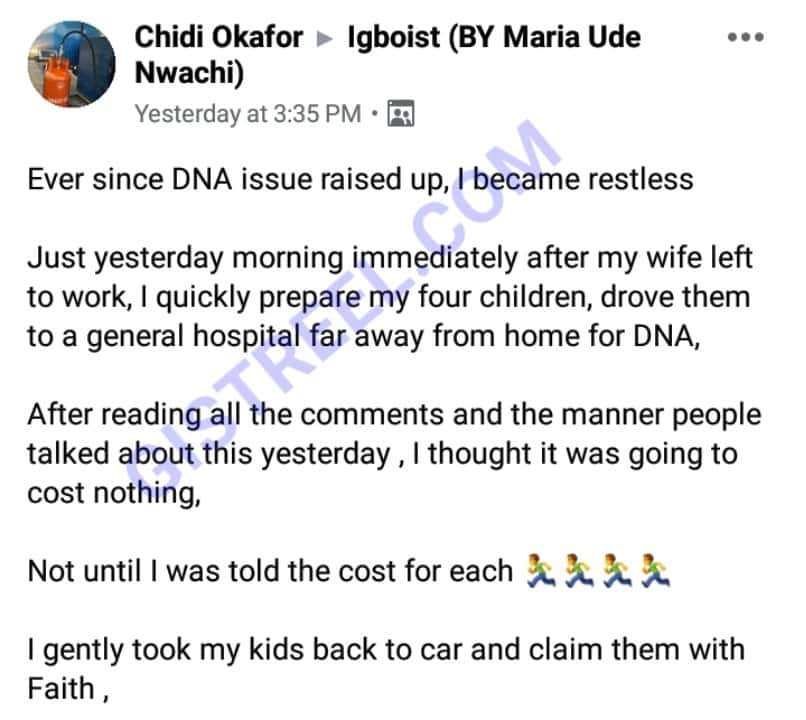Click the group members privacy icon

point(400,114)
